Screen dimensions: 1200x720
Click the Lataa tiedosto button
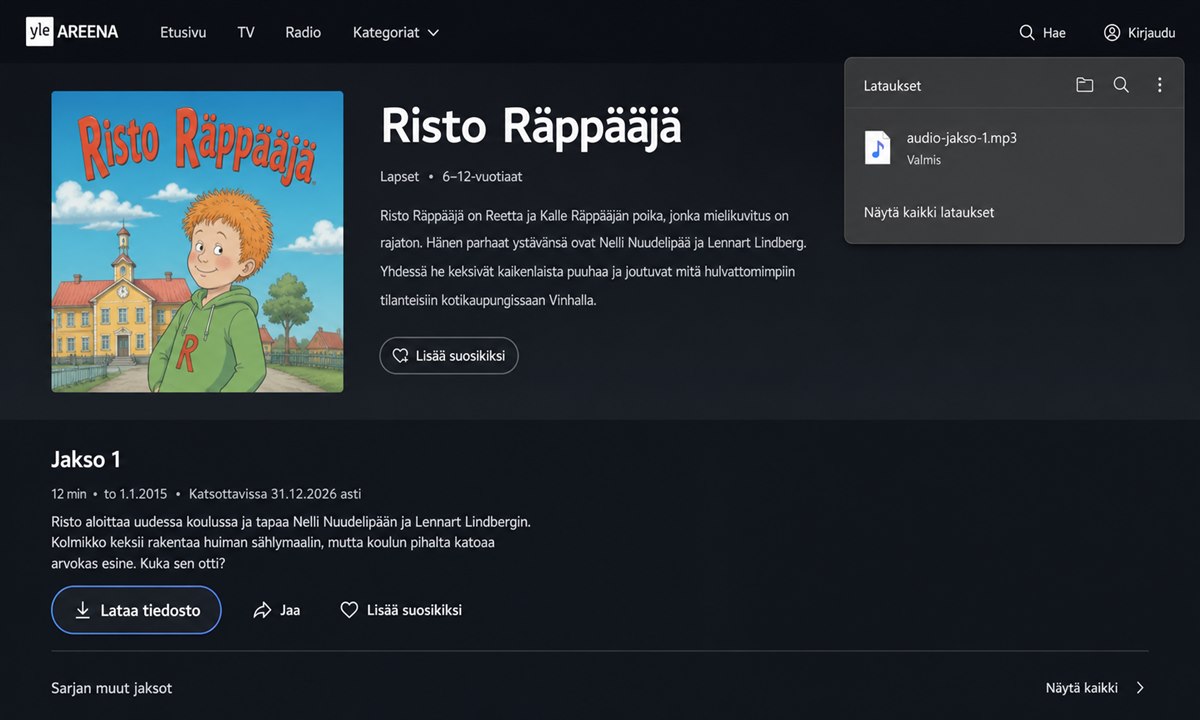[x=136, y=610]
